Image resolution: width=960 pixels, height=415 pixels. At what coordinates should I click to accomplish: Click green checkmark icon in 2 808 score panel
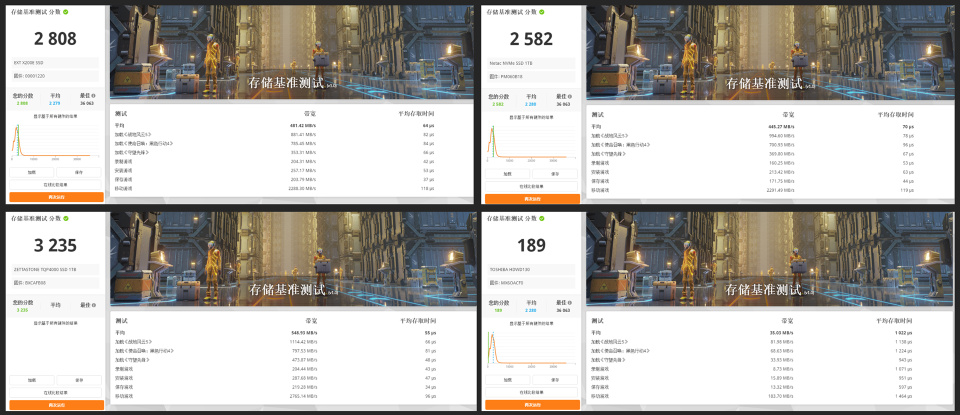[66, 11]
